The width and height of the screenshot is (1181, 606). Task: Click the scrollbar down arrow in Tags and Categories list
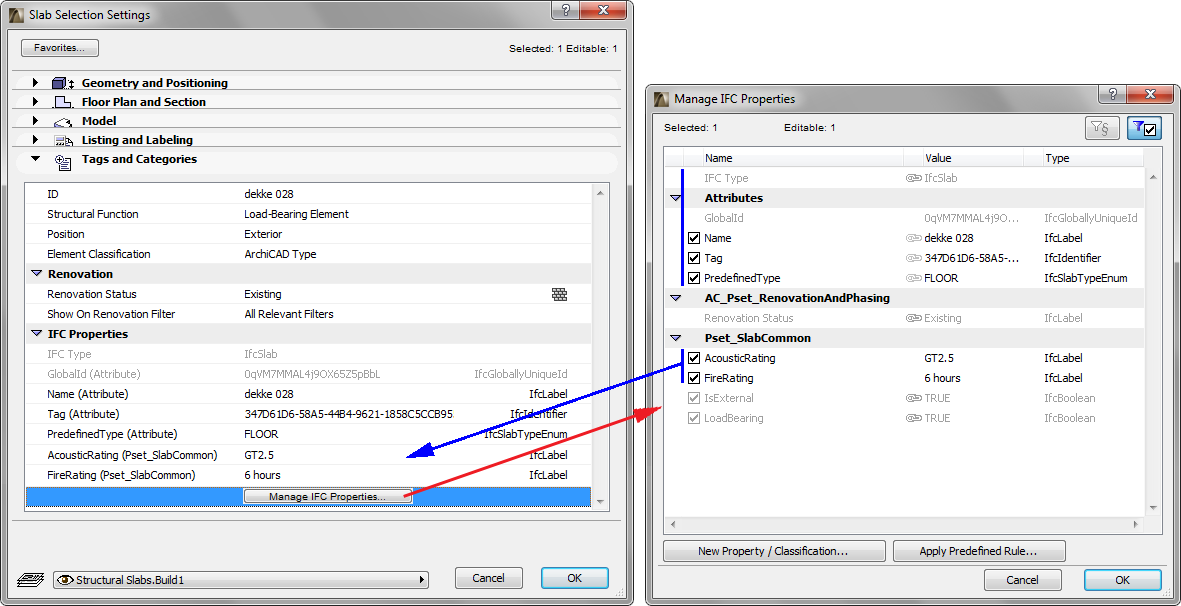[x=600, y=501]
